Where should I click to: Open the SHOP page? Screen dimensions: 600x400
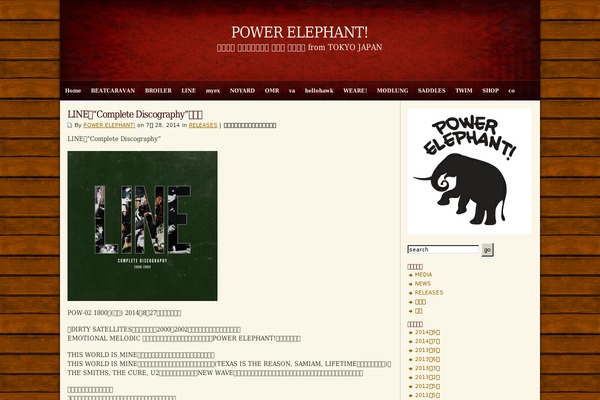[490, 91]
